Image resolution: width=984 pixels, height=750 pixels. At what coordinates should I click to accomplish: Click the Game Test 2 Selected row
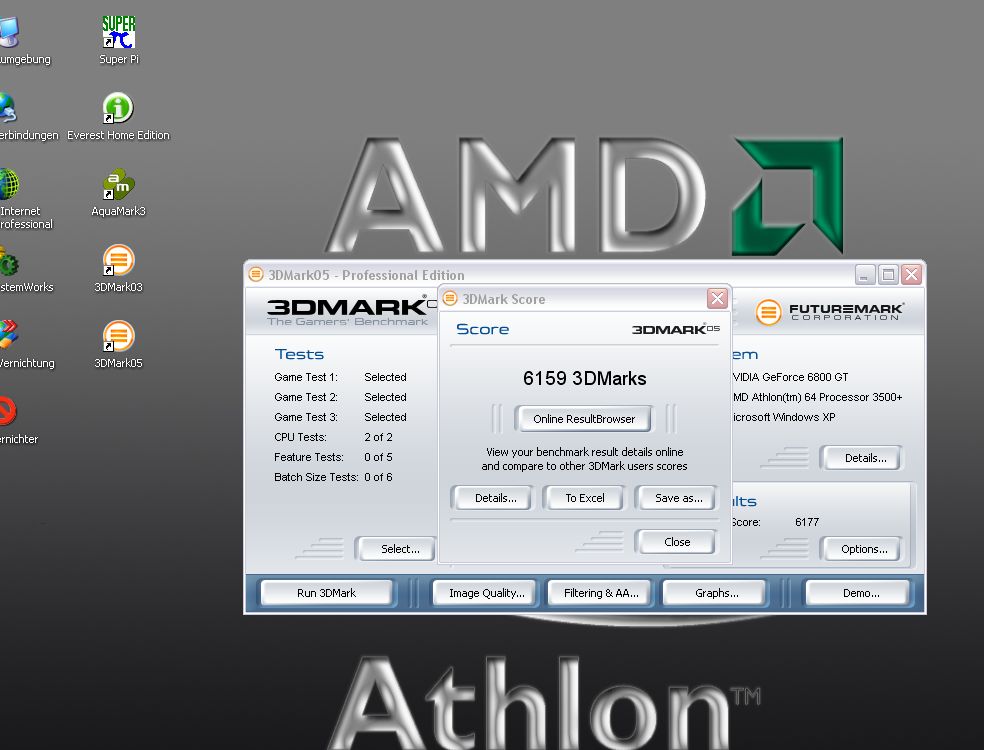coord(340,397)
